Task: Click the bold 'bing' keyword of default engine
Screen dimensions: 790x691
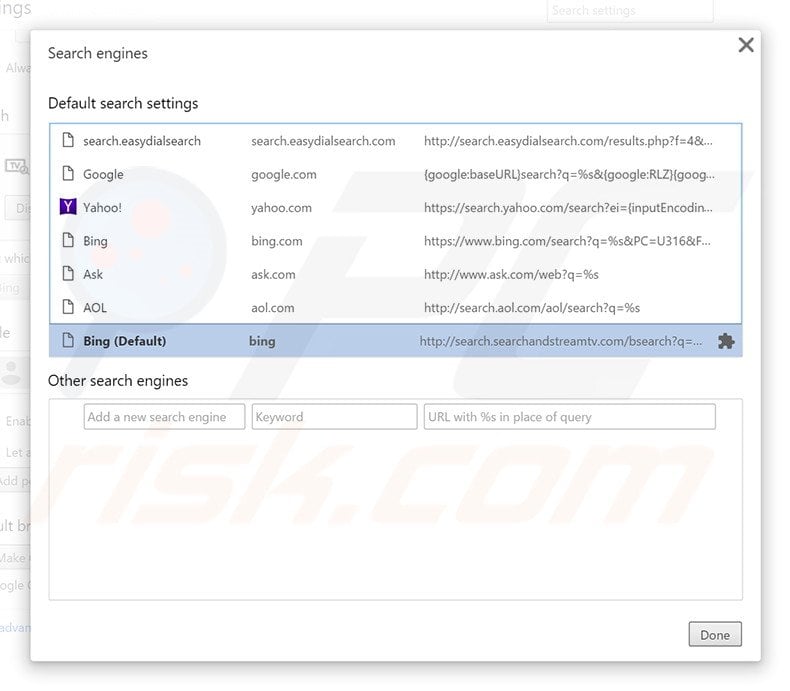Action: tap(262, 341)
